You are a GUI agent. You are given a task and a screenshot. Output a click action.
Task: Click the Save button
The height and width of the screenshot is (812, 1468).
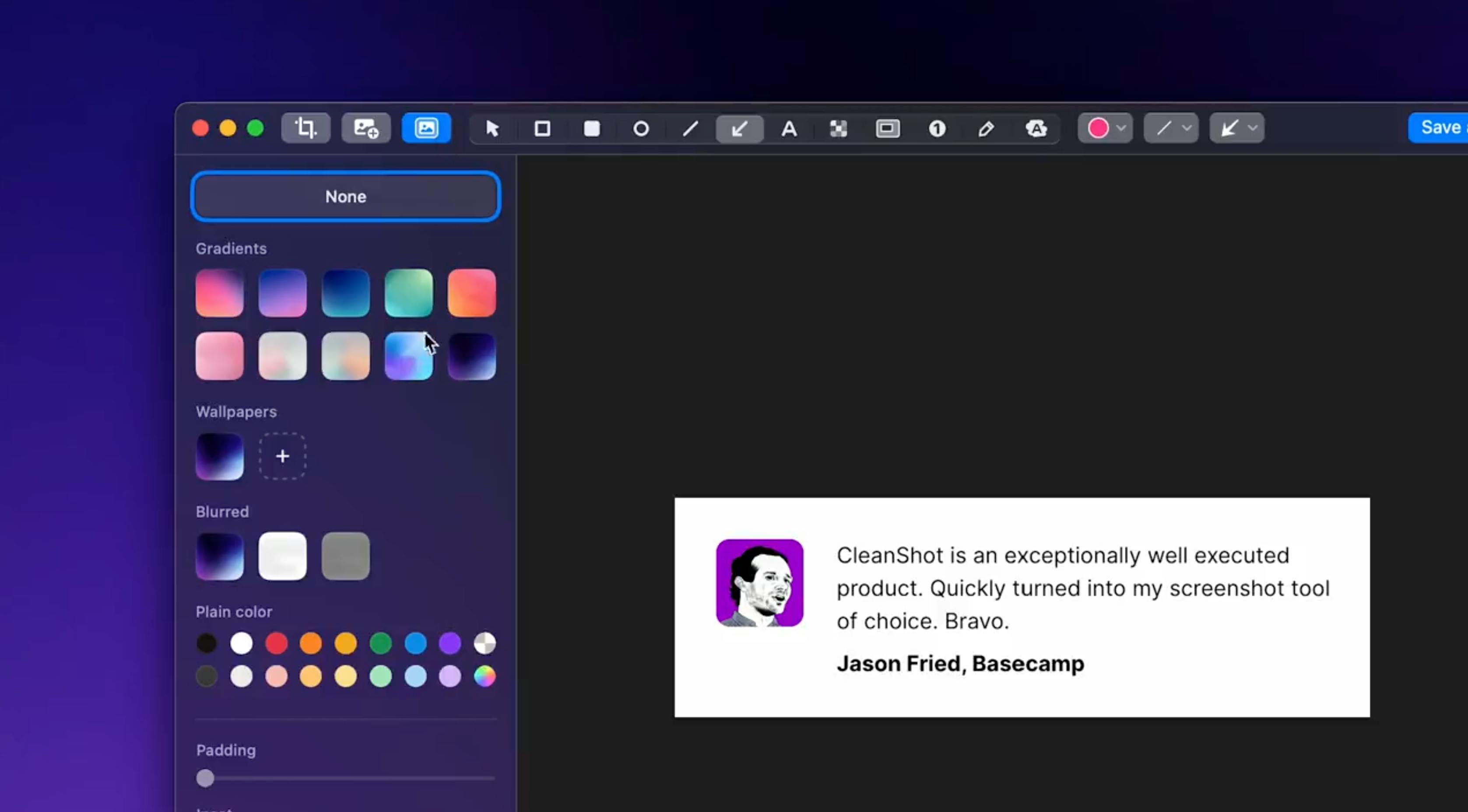pyautogui.click(x=1438, y=128)
